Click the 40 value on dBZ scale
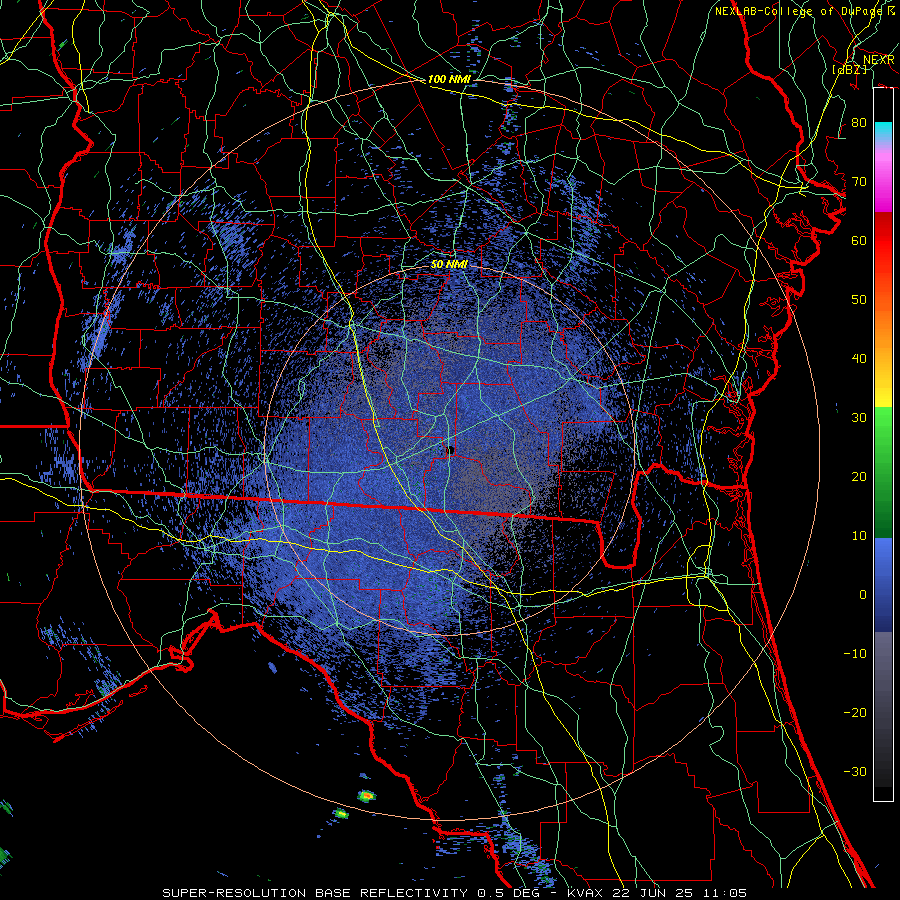The height and width of the screenshot is (900, 900). (x=859, y=359)
